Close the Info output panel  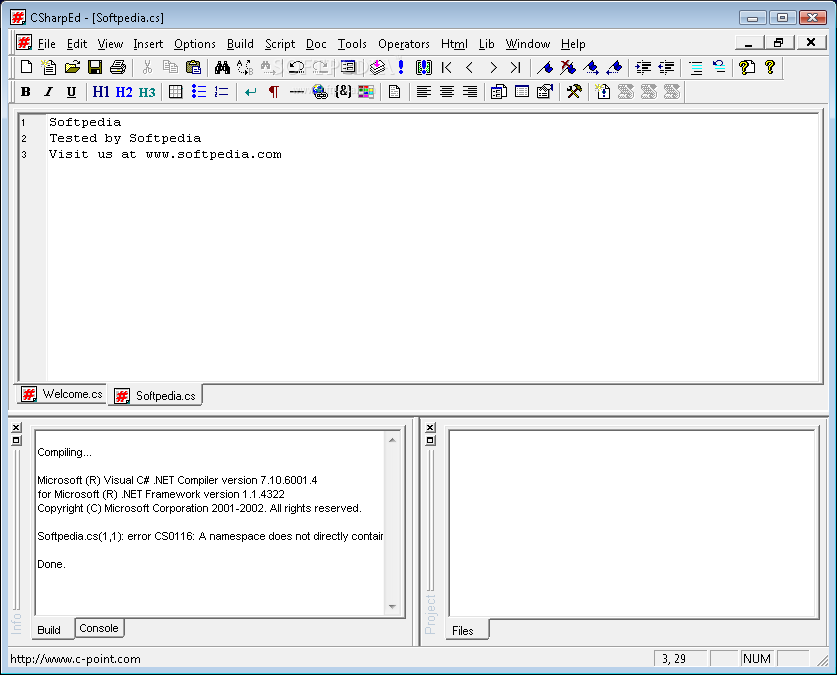(17, 427)
